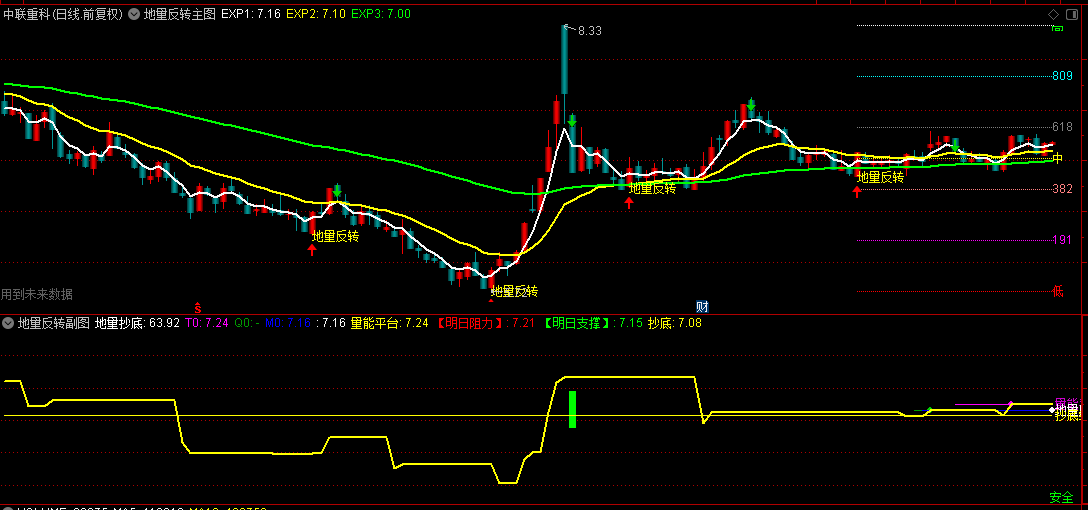This screenshot has height=510, width=1088.
Task: Click the 【明日支撑】: 7.15 value
Action: pos(592,323)
